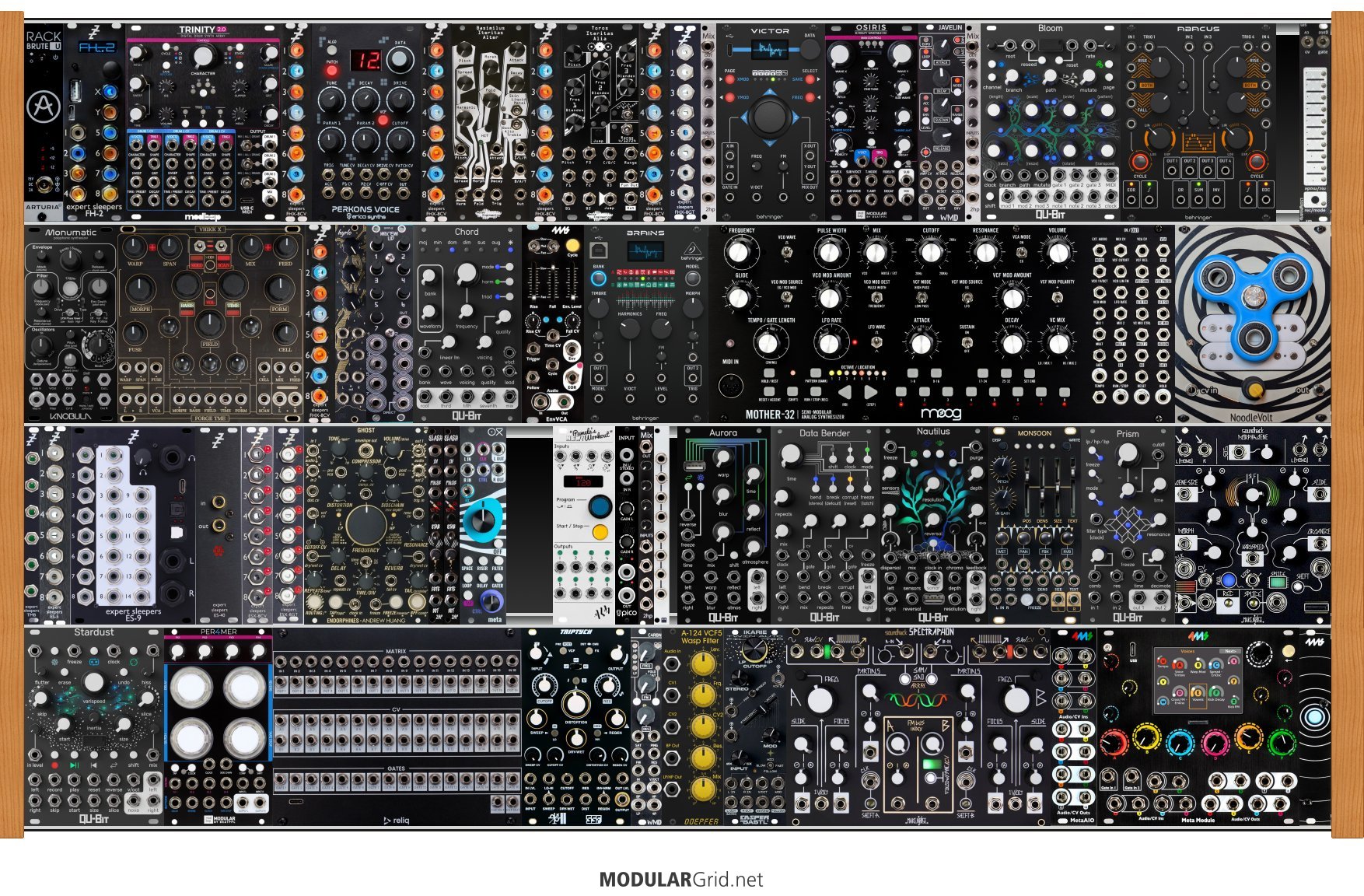1364x896 pixels.
Task: Flip the VCA MODE switch on Mother-32
Action: (1020, 252)
